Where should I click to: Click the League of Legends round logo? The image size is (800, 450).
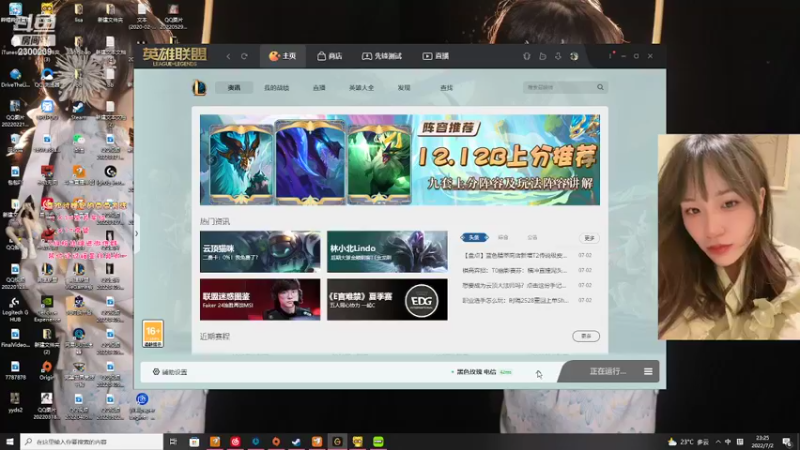click(199, 88)
